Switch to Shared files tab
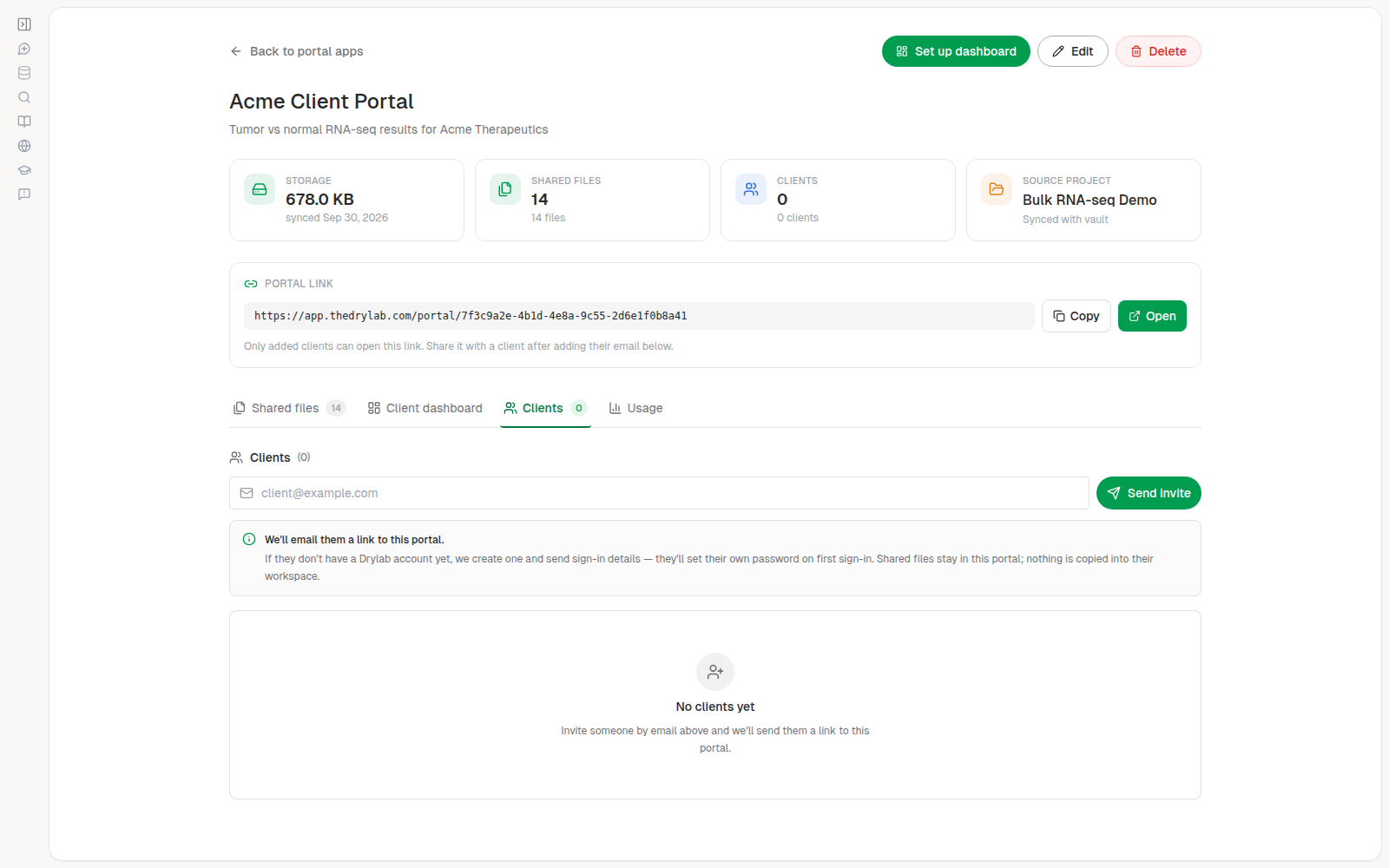Screen dimensions: 1389x868 (289, 408)
